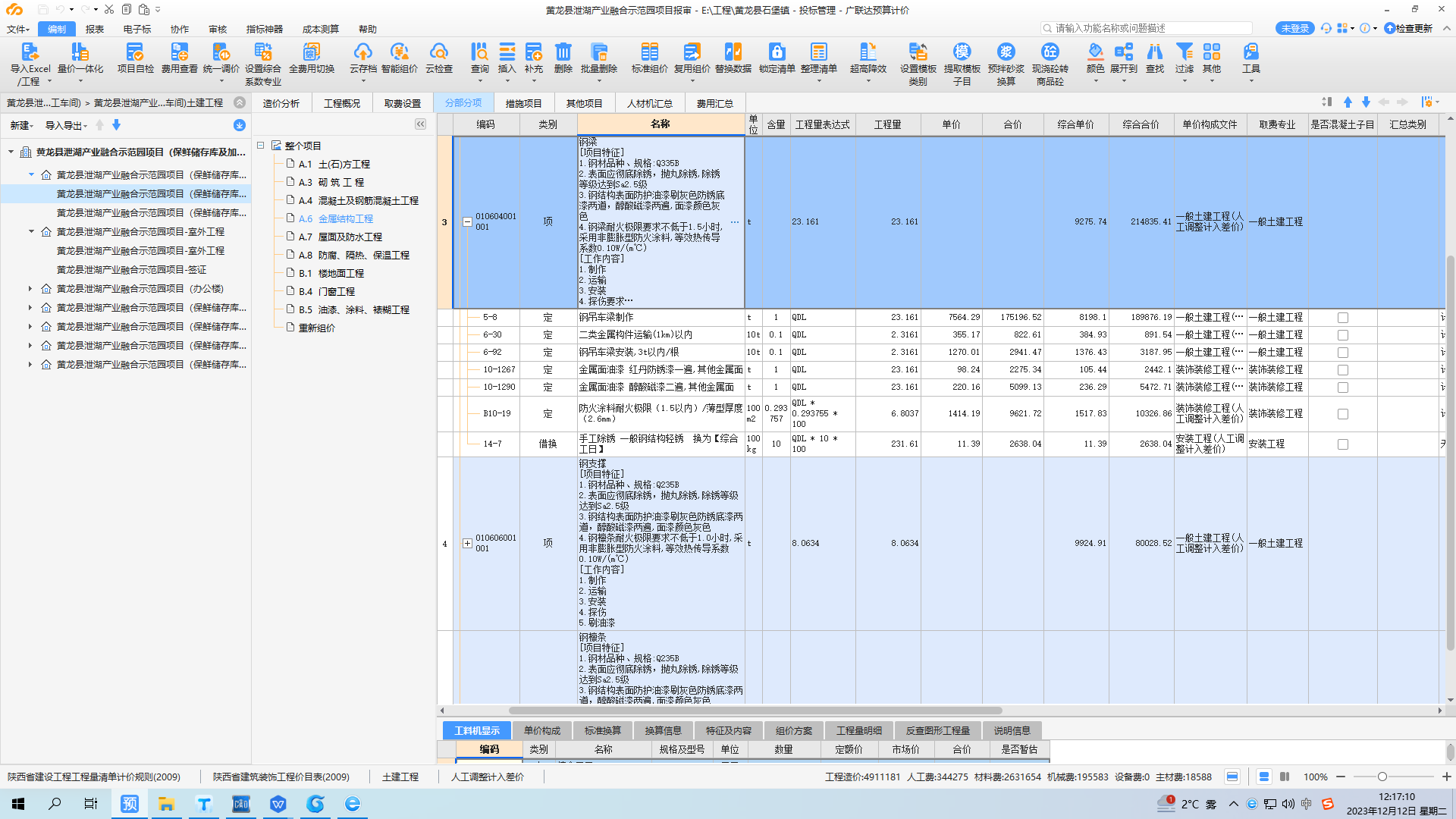Image resolution: width=1456 pixels, height=819 pixels.
Task: Expand item 010606001001 row
Action: pyautogui.click(x=467, y=544)
